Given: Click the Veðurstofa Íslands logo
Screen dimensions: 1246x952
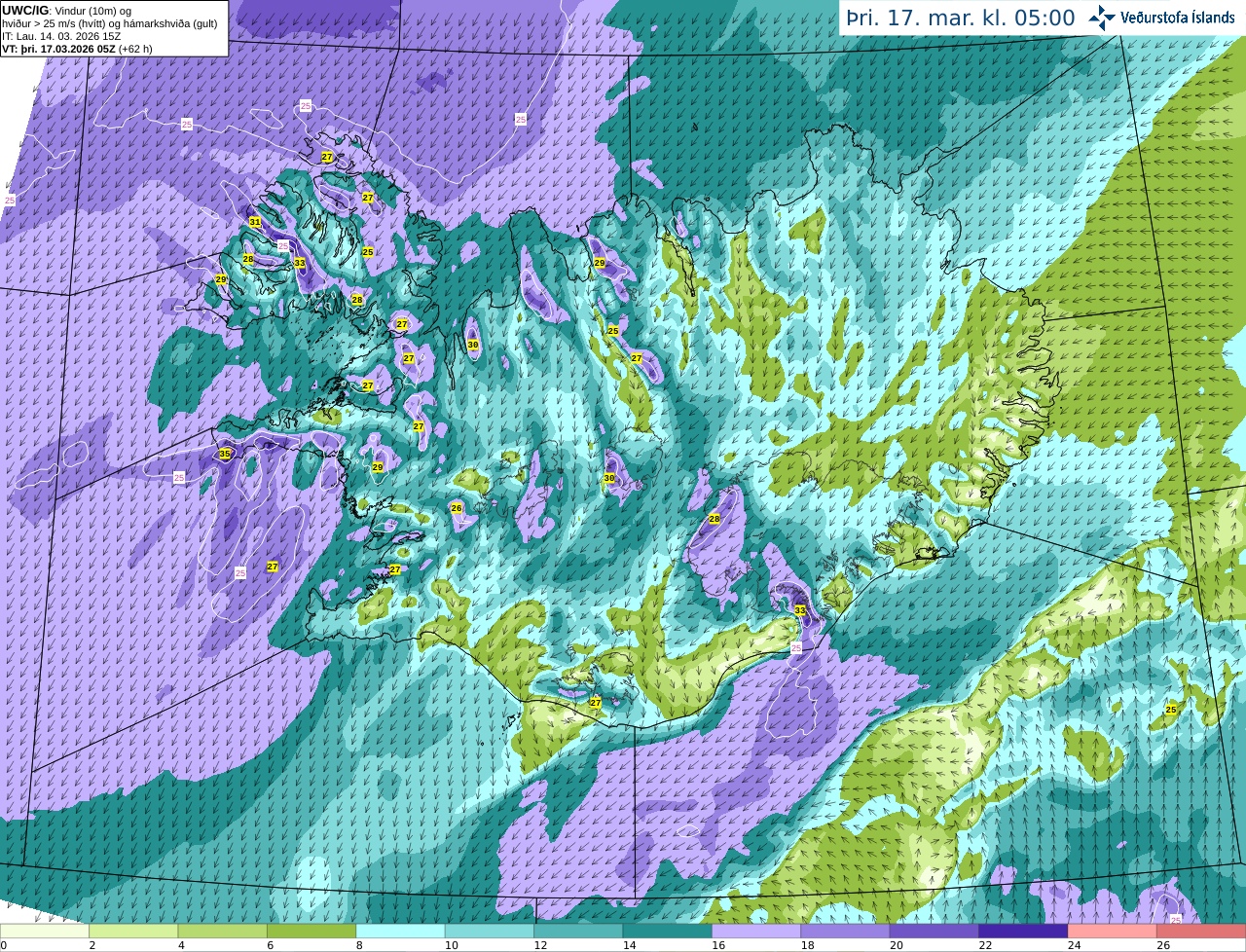Looking at the screenshot, I should tap(1161, 18).
